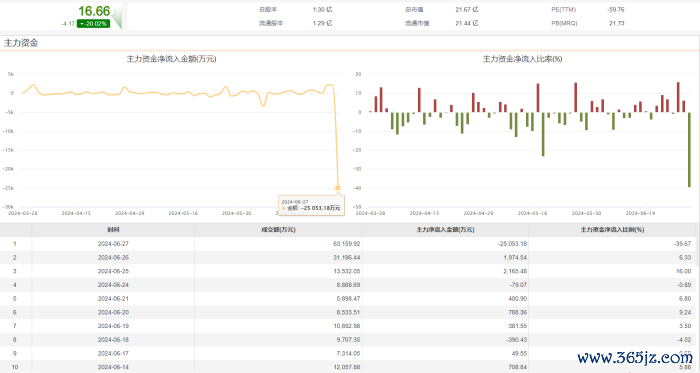
Task: Select the 2024-06-24 date cell
Action: [x=113, y=285]
